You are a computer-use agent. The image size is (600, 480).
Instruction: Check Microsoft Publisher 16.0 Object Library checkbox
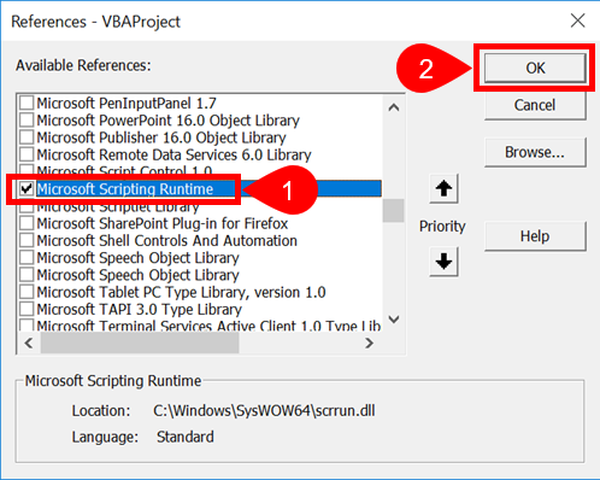pos(27,137)
